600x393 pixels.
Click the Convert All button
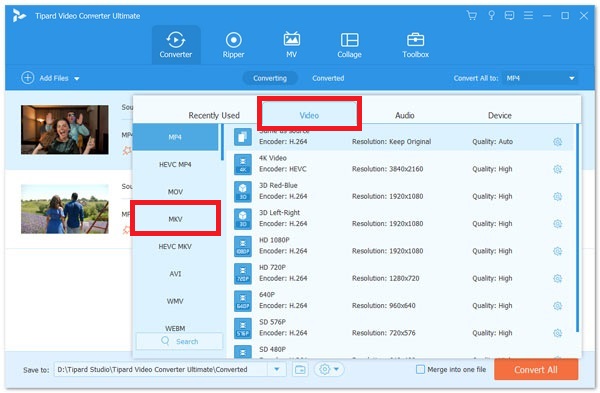point(536,370)
